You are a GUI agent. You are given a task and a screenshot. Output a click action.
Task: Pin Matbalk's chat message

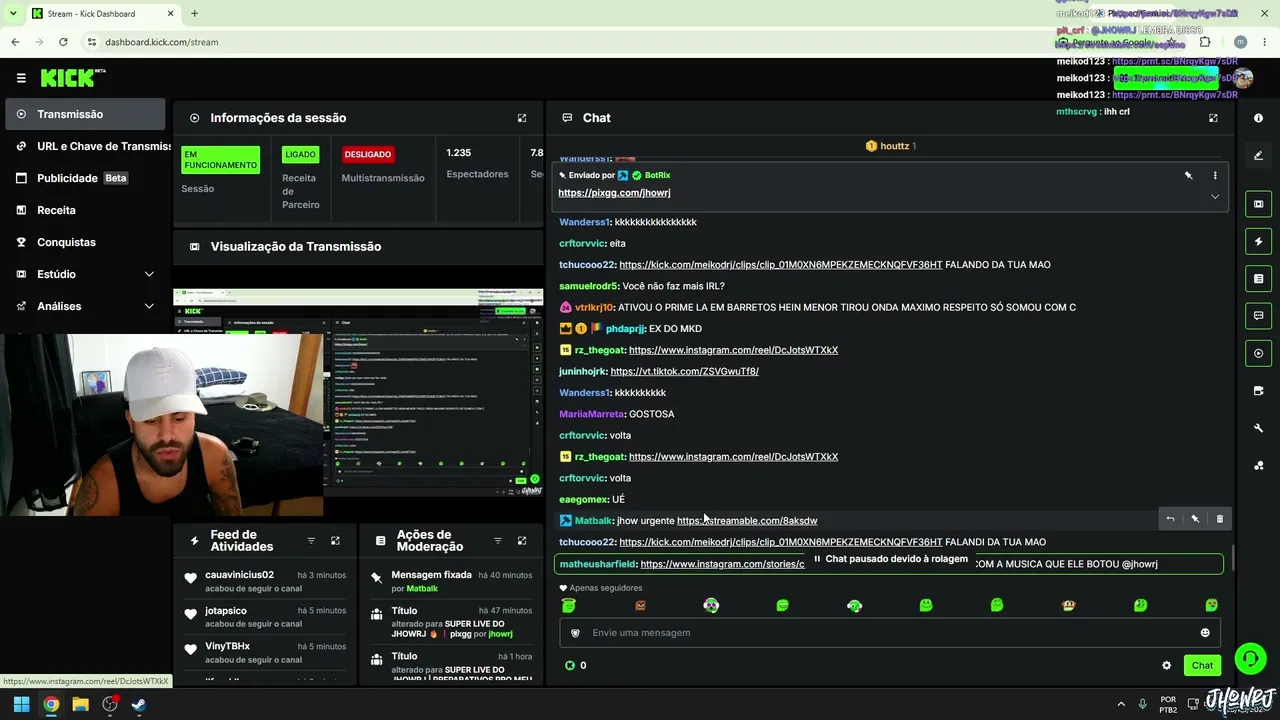pos(1195,519)
